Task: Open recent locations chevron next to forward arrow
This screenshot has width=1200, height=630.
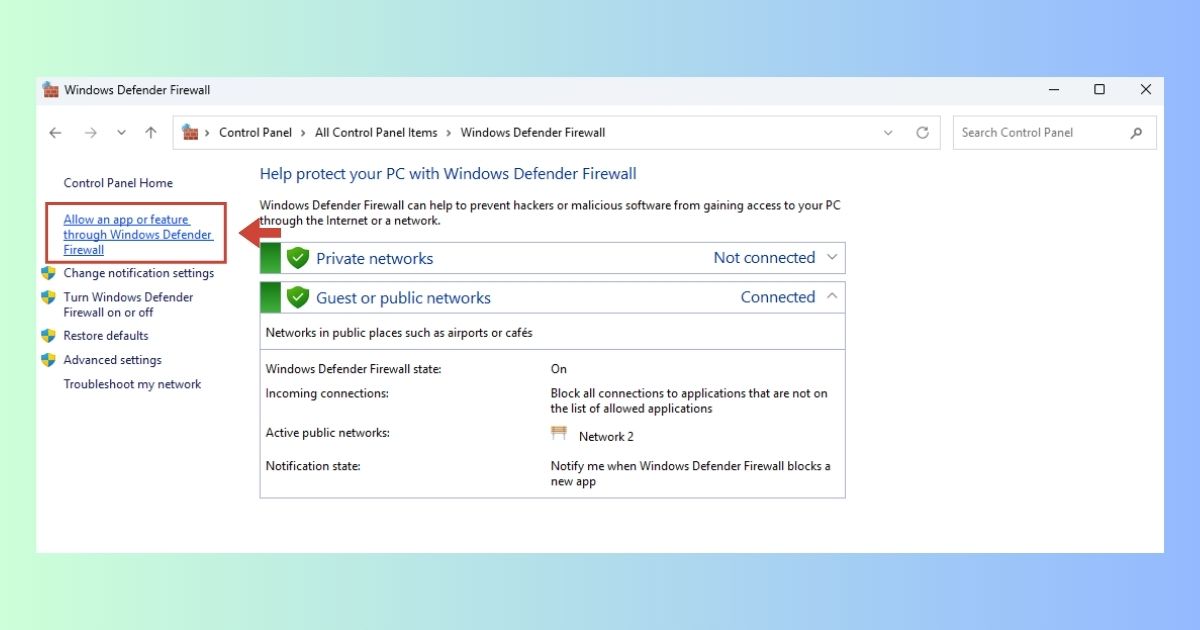Action: [121, 133]
